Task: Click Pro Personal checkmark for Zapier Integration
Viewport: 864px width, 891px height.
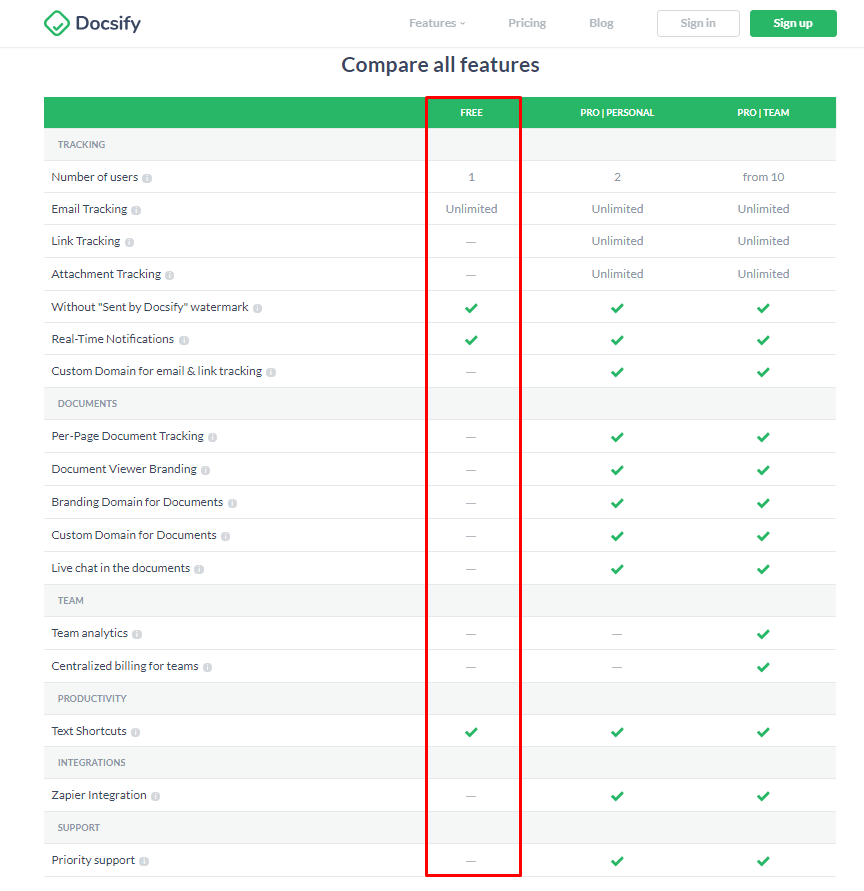Action: [617, 796]
